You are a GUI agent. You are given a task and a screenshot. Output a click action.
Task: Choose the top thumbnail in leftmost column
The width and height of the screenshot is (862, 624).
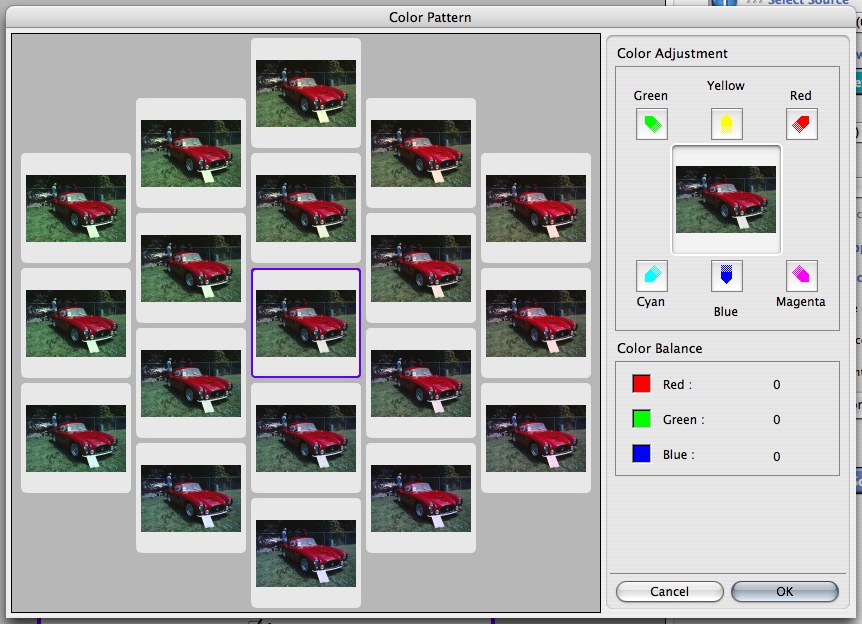(76, 208)
